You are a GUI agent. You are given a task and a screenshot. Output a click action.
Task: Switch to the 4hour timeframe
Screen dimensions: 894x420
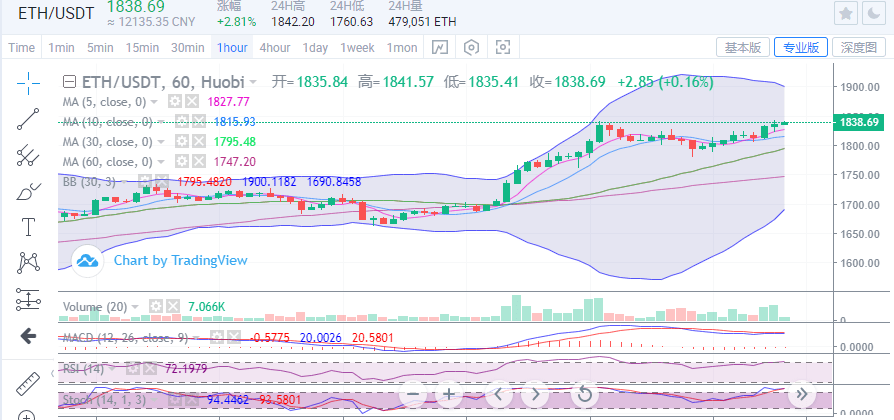(x=275, y=47)
